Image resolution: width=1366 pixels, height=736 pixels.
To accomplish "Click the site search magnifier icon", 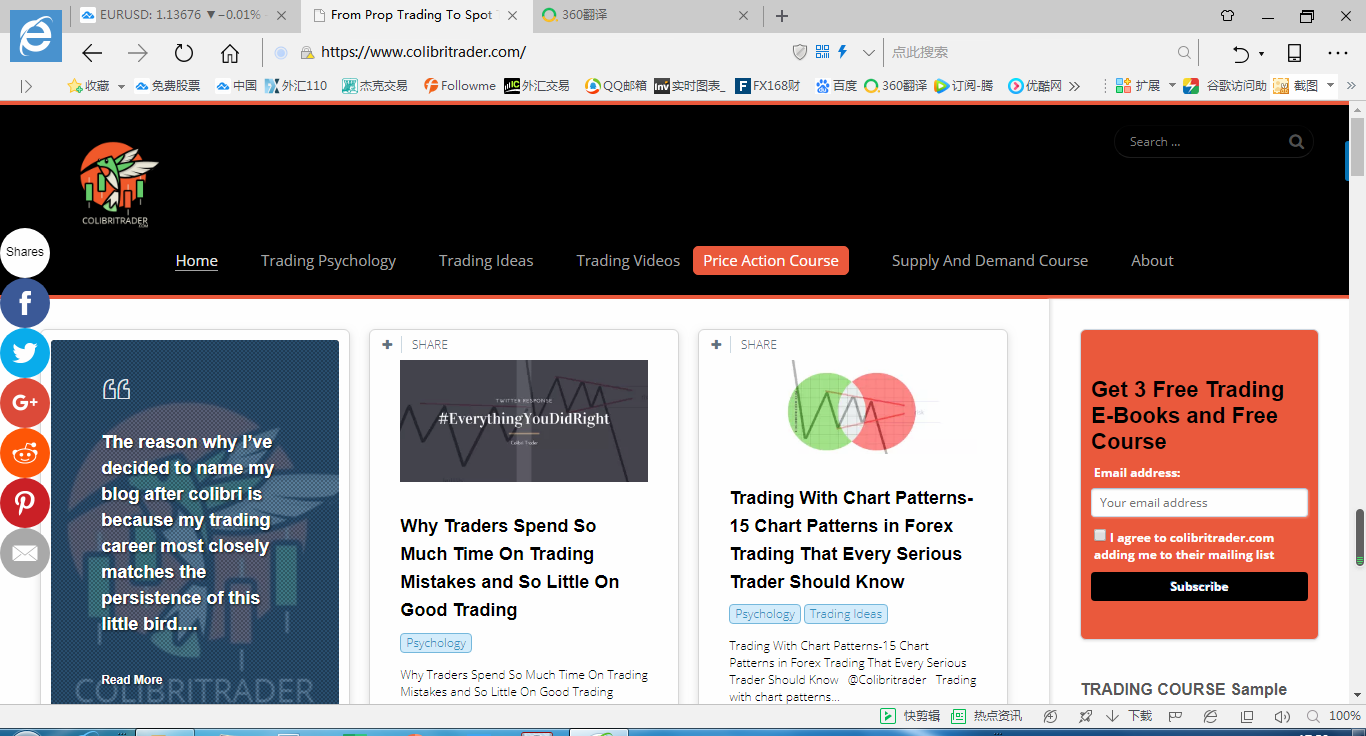I will 1296,142.
